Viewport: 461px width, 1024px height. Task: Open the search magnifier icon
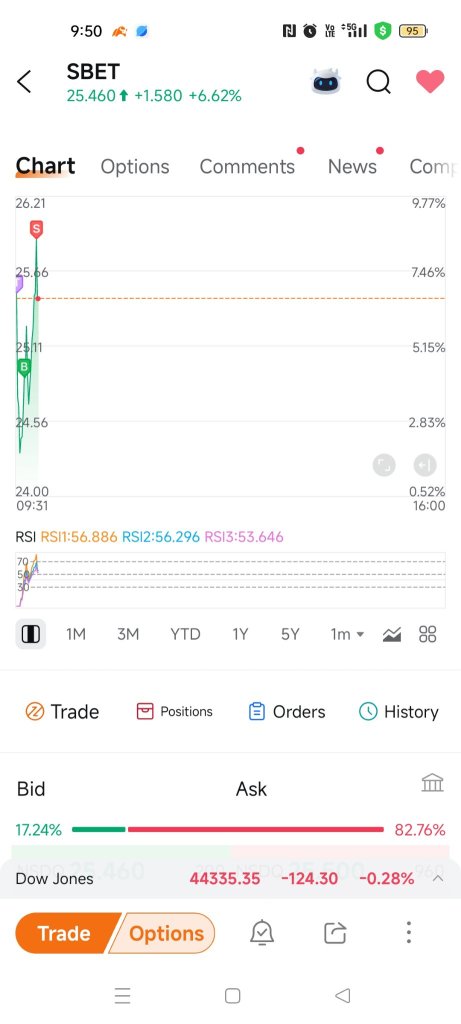click(378, 82)
